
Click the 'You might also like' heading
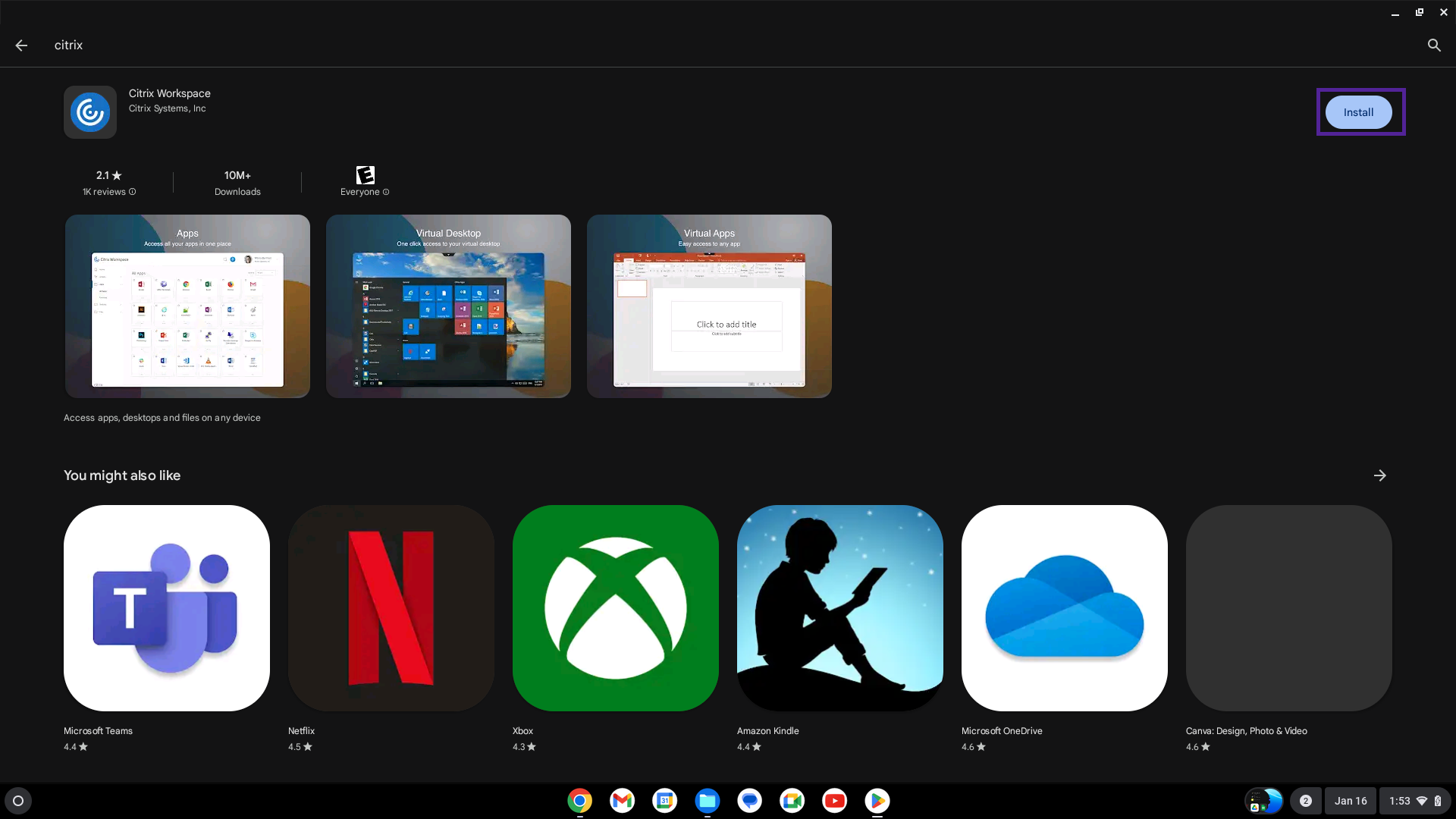click(122, 475)
